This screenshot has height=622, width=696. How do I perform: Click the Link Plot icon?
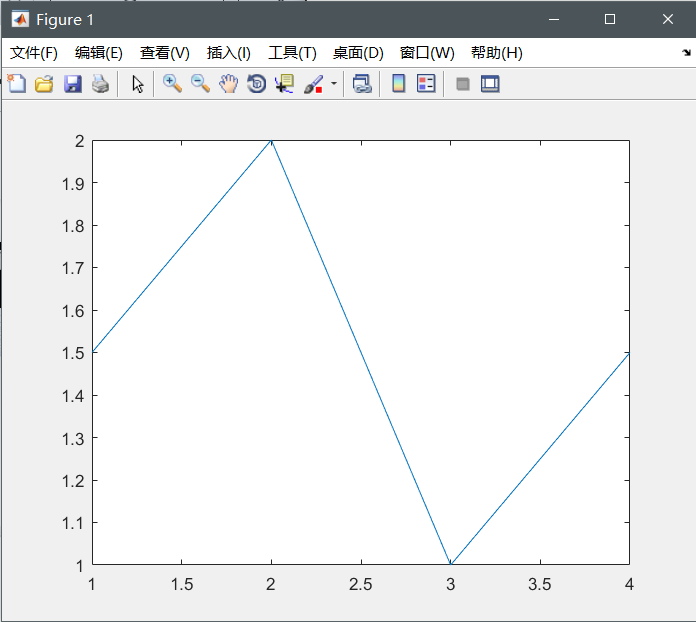pyautogui.click(x=362, y=83)
